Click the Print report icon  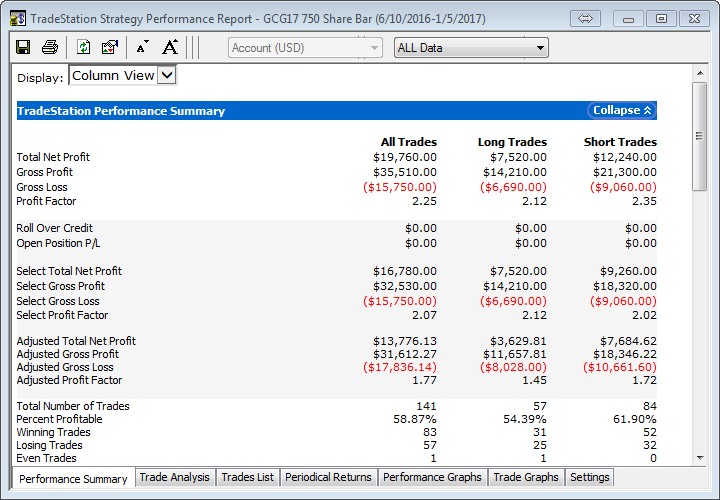click(49, 47)
